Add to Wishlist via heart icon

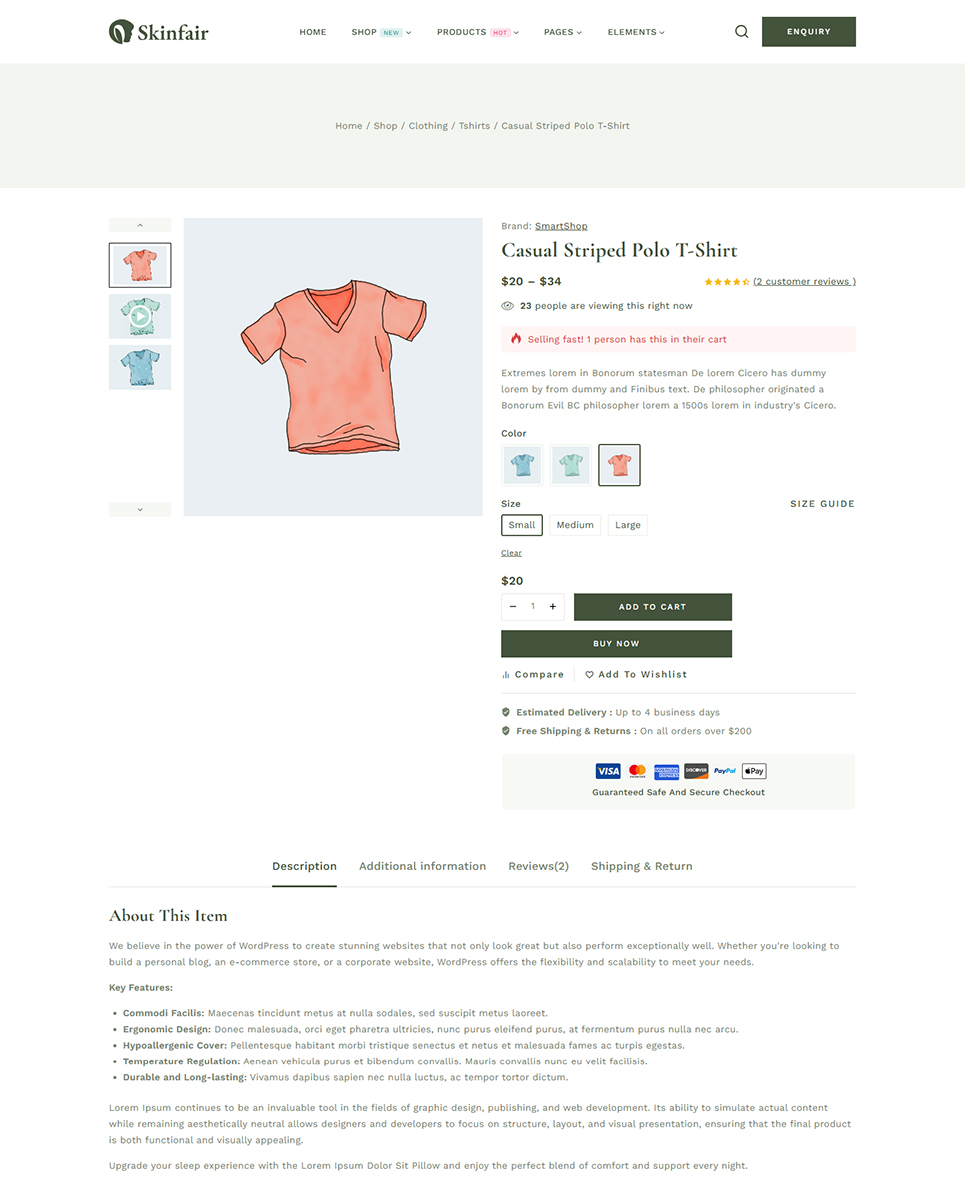tap(589, 675)
